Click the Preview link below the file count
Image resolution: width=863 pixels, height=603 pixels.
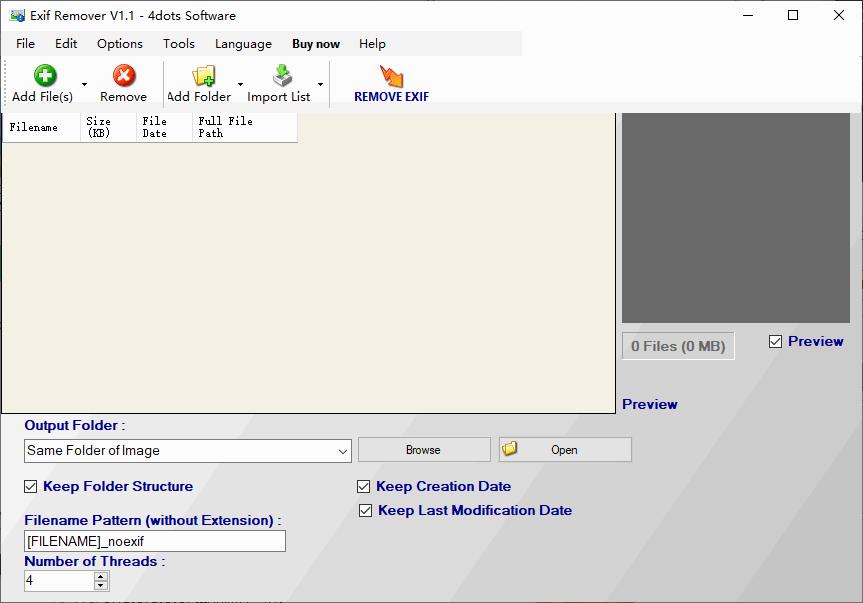649,404
